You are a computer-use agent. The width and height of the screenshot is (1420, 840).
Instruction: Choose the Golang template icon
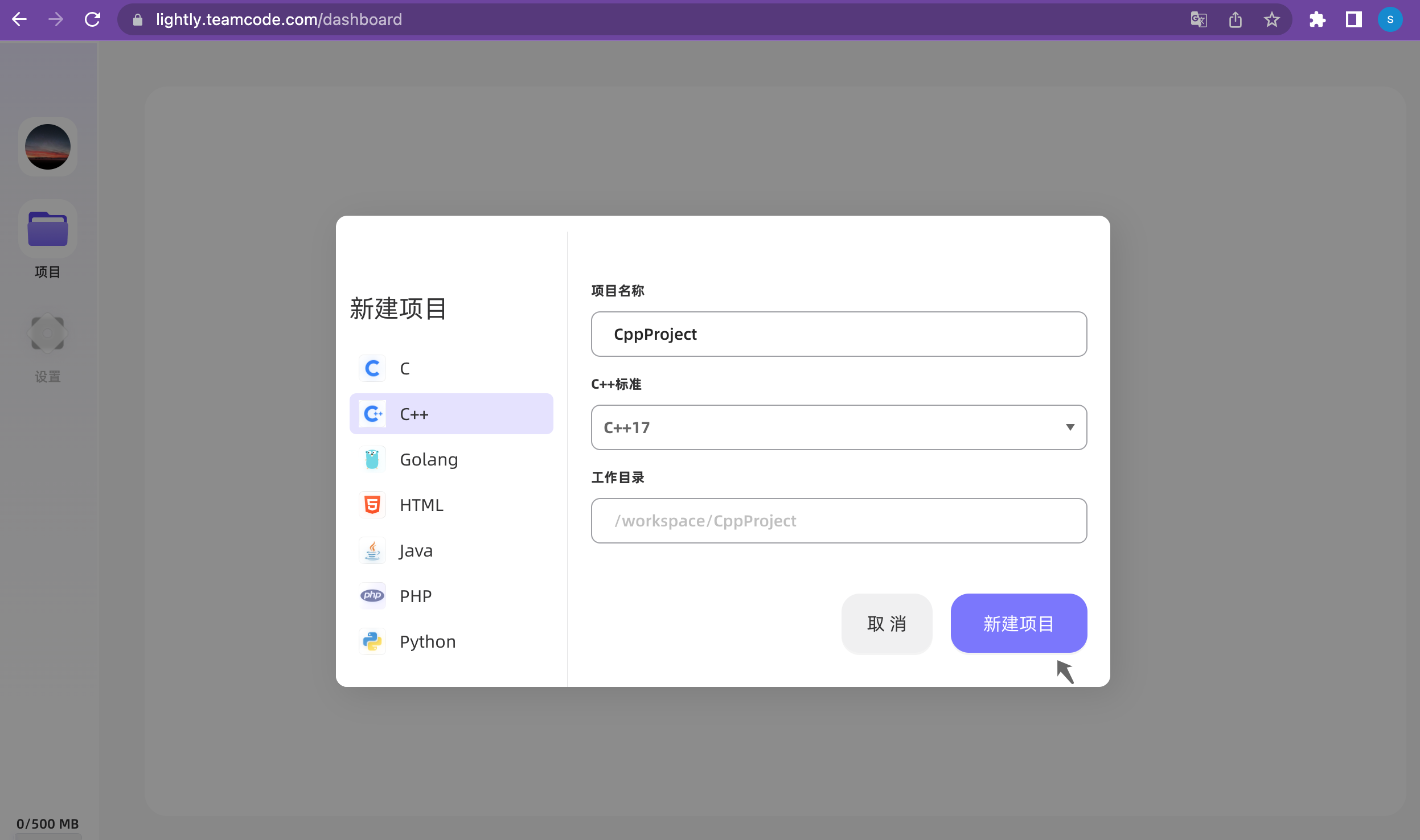click(x=372, y=459)
